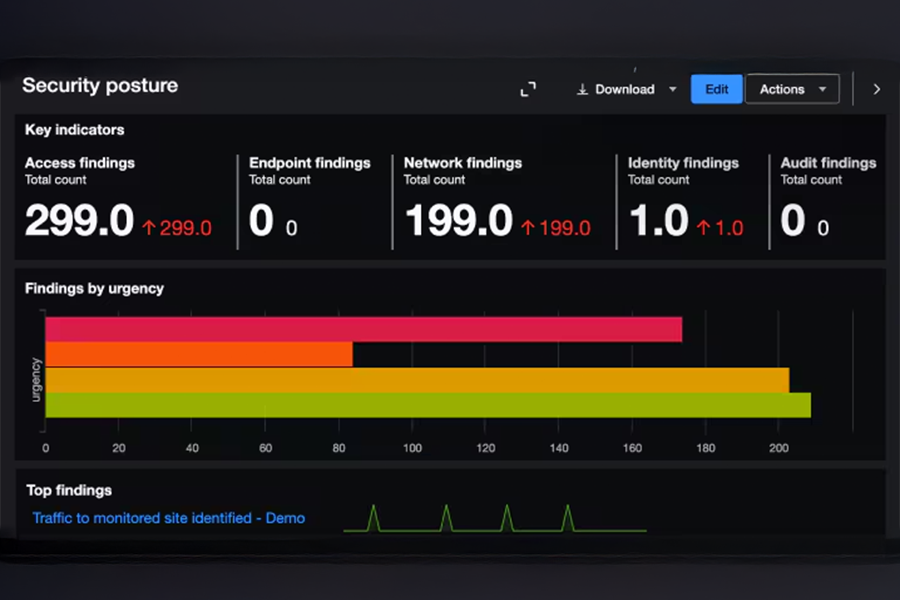The width and height of the screenshot is (900, 600).
Task: Click the fullscreen expand icon
Action: tap(528, 89)
